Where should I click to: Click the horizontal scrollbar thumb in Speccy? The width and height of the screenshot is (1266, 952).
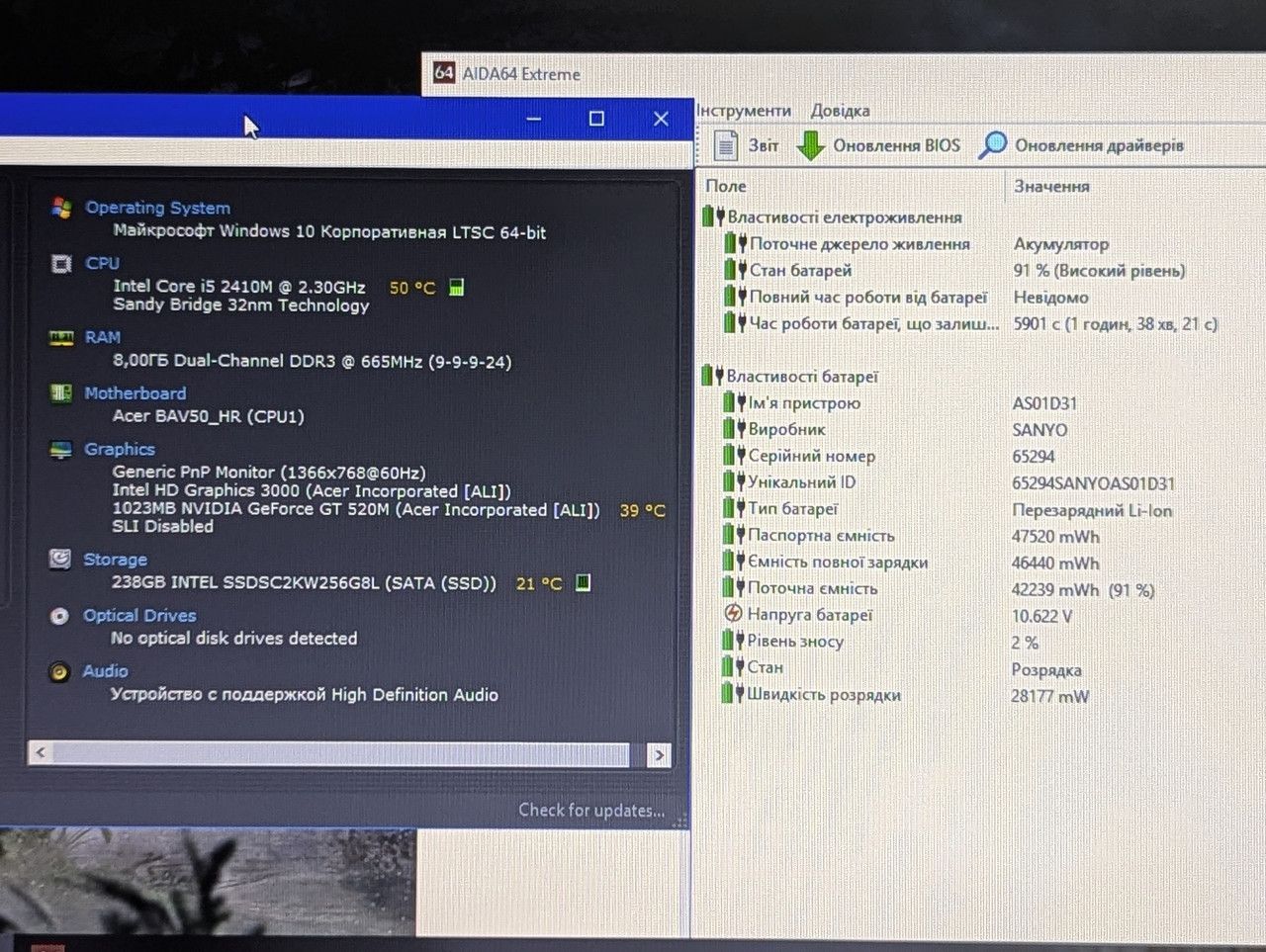[341, 754]
